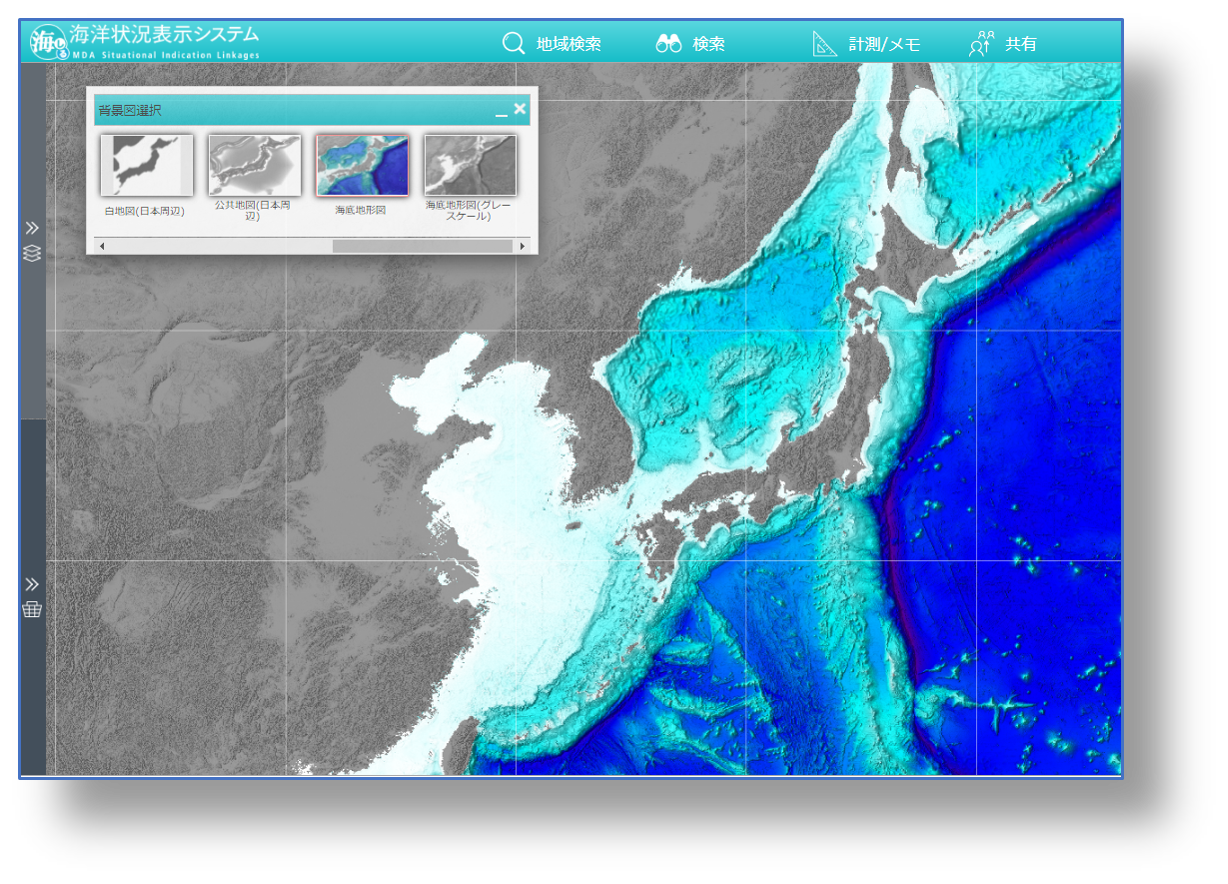Open the 共有 menu
Screen dimensions: 1228x884
click(1003, 44)
